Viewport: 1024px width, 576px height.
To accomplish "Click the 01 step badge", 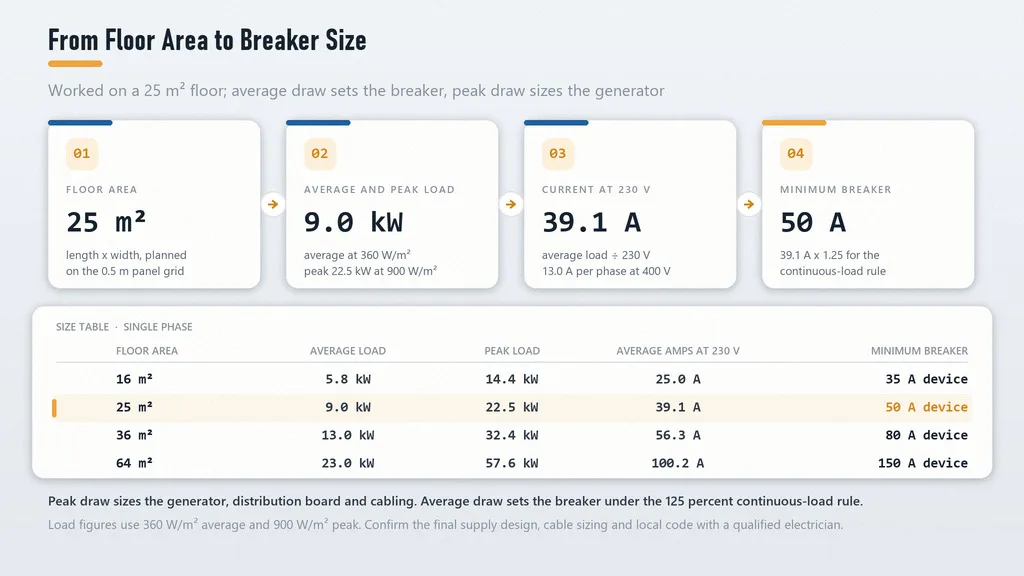I will point(82,153).
